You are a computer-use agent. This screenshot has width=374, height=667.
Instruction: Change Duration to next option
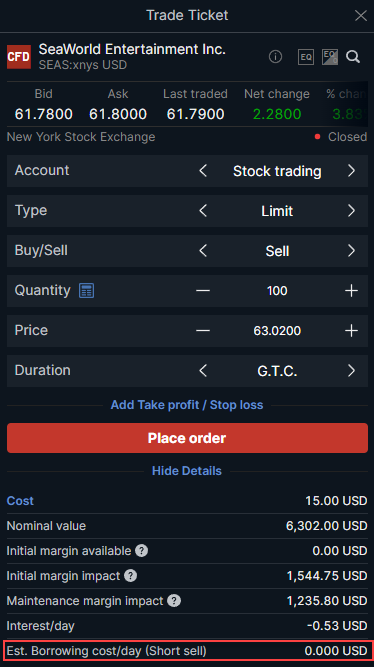pyautogui.click(x=351, y=371)
